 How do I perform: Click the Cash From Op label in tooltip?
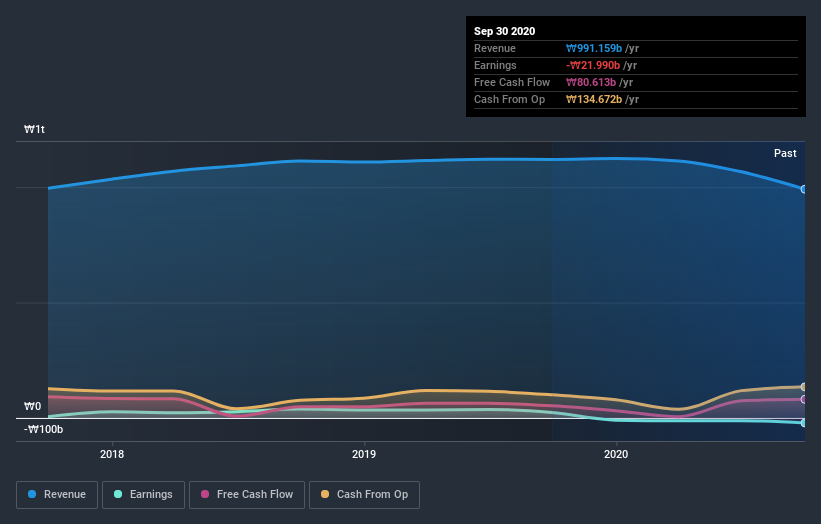tap(509, 99)
